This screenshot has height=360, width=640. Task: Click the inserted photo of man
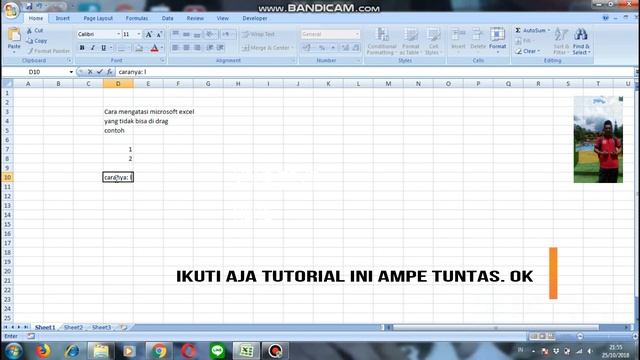point(598,140)
